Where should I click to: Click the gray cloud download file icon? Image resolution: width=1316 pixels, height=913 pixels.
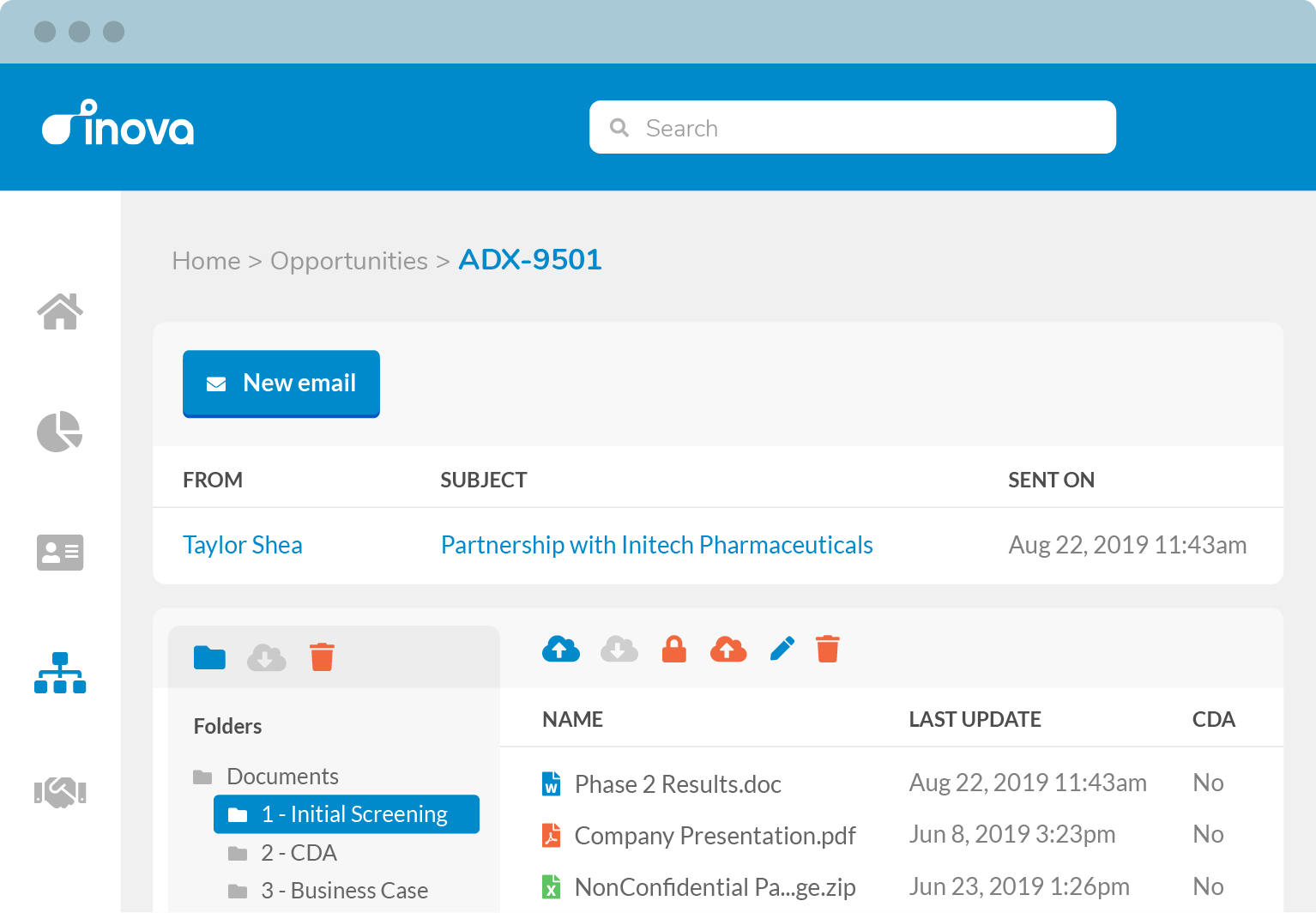coord(619,650)
